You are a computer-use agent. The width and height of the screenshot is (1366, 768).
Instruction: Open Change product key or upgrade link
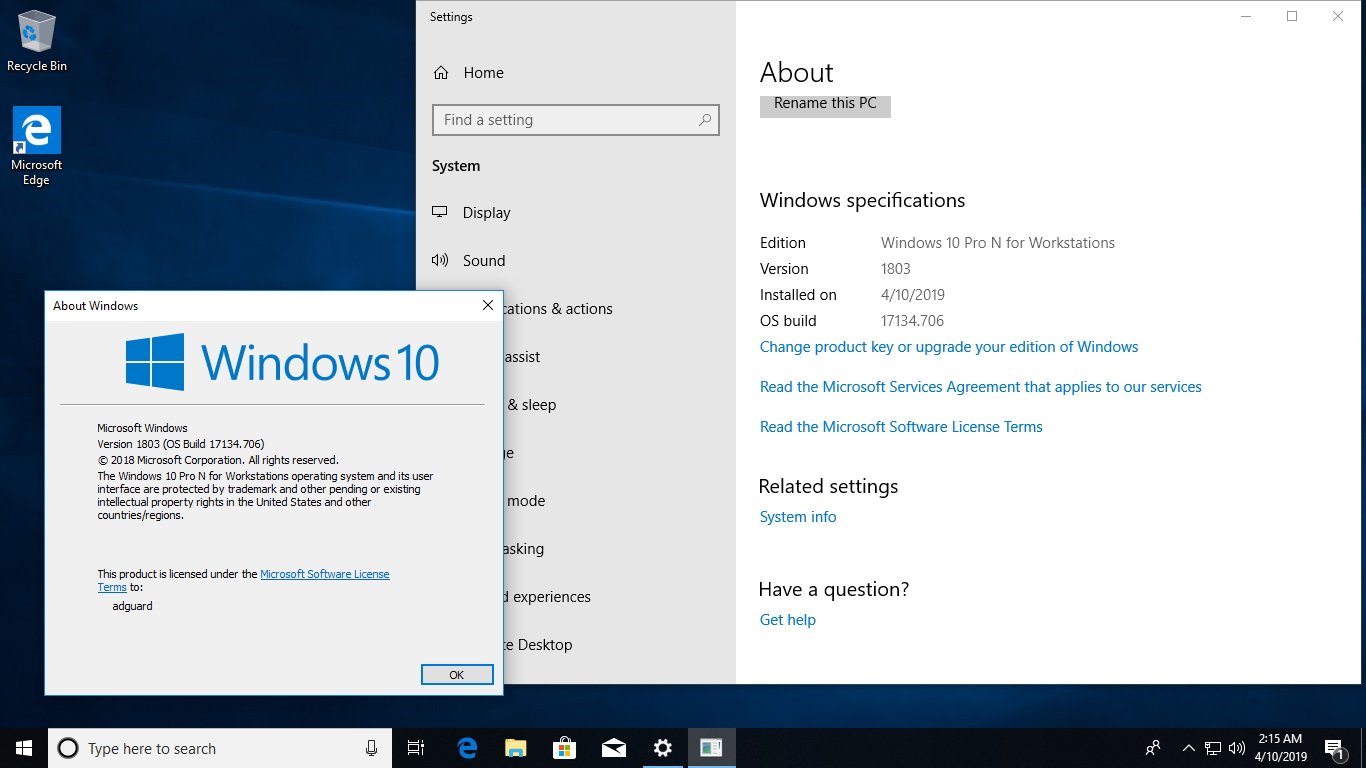949,347
